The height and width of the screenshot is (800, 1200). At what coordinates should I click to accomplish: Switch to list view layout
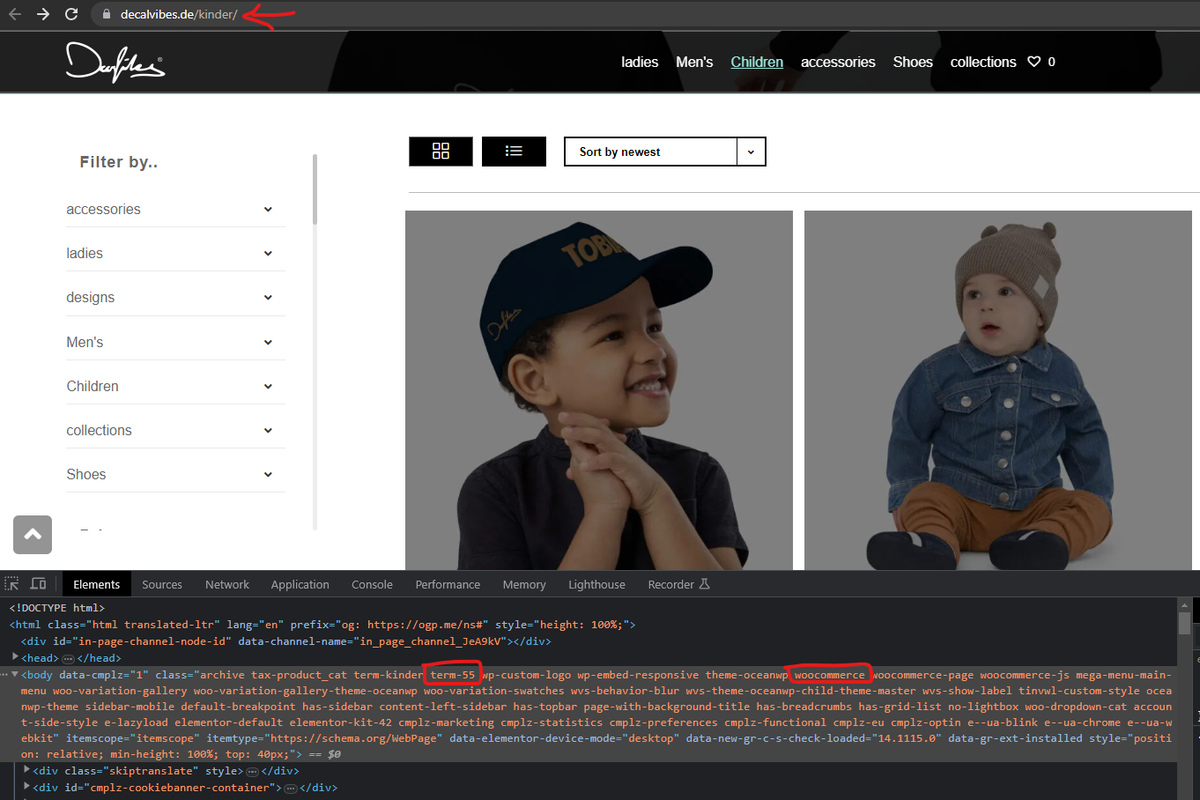point(514,151)
